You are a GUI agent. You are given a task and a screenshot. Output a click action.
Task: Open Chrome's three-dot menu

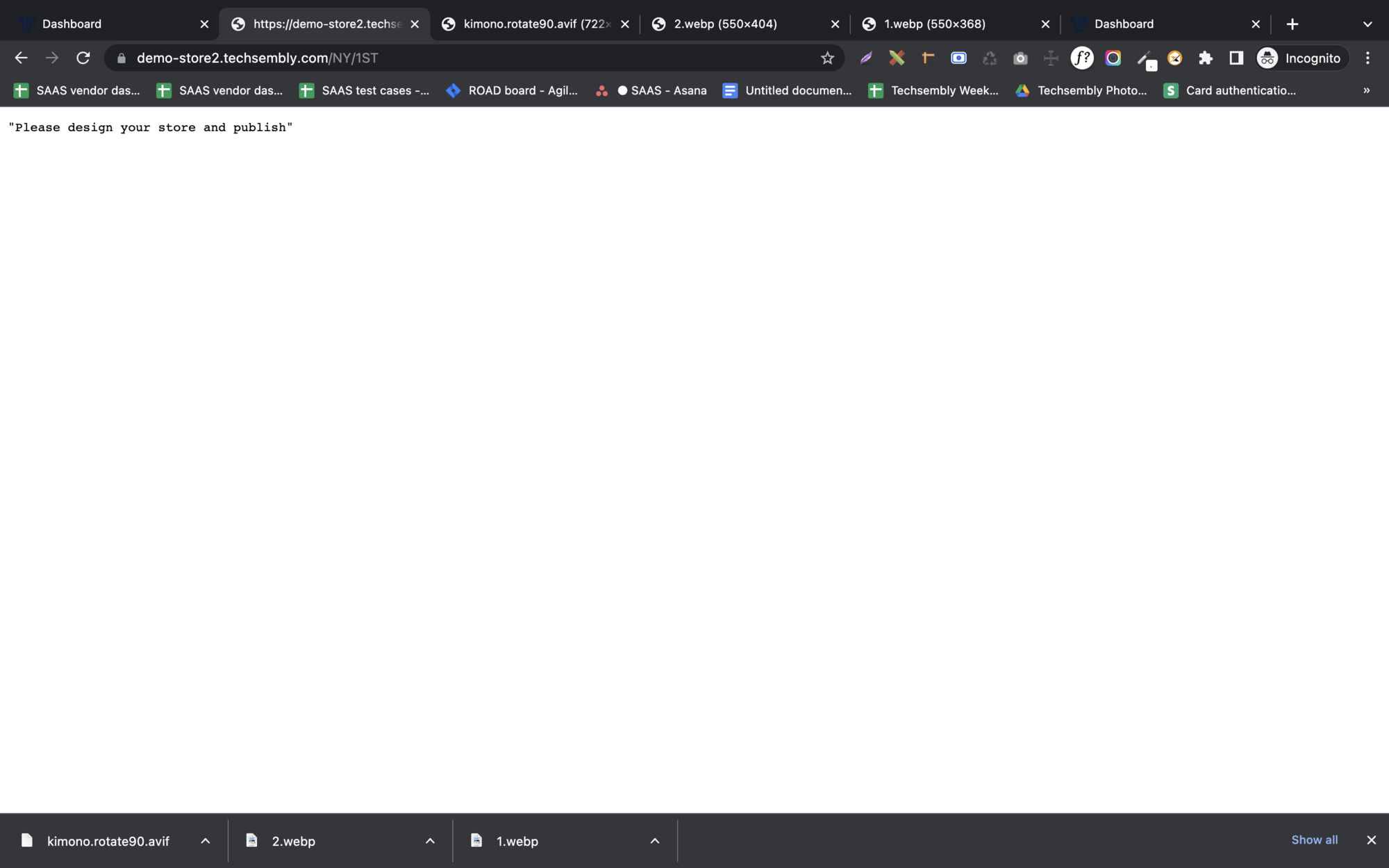[1367, 58]
